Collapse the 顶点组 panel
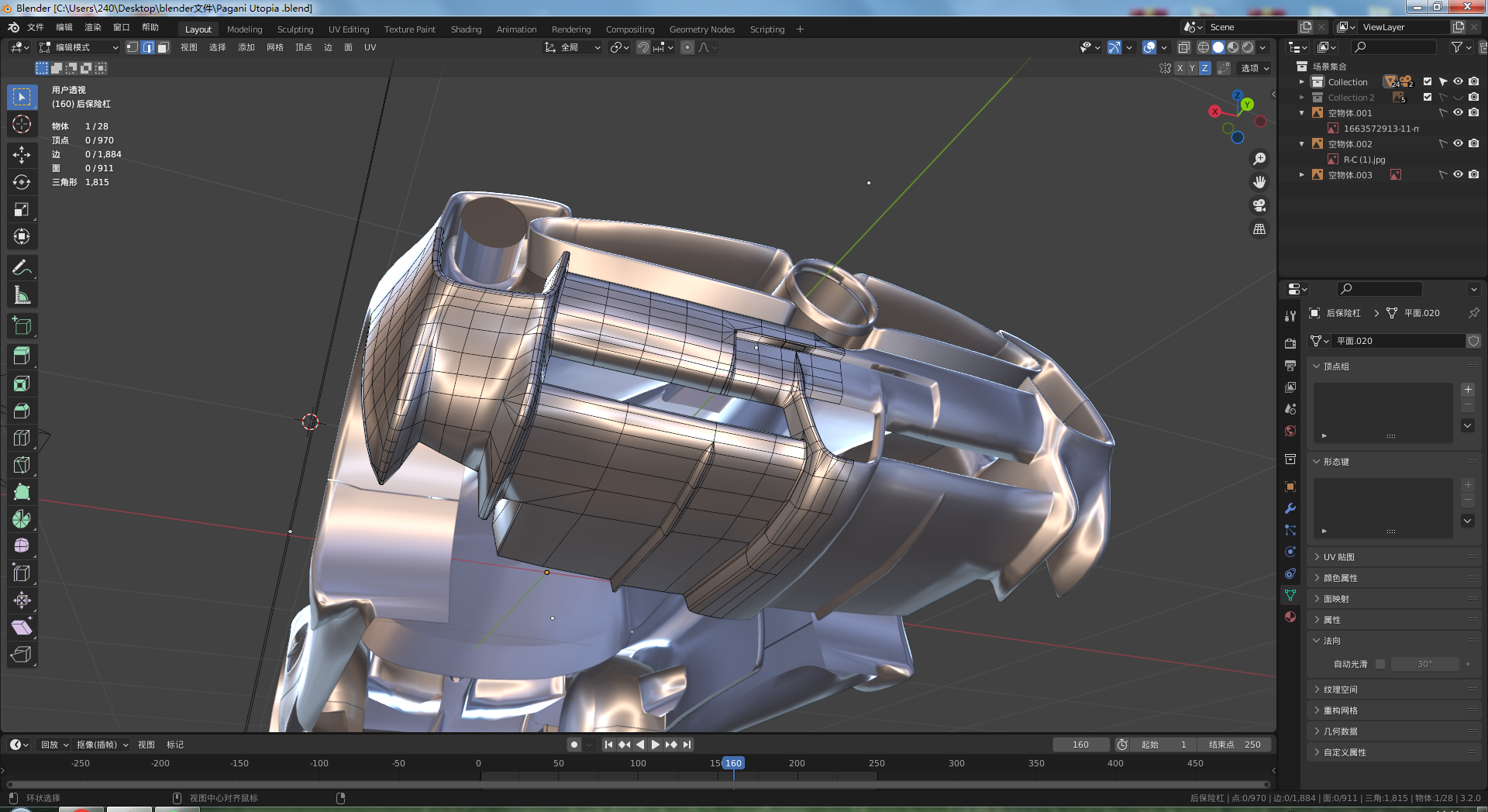Image resolution: width=1488 pixels, height=812 pixels. click(1393, 366)
